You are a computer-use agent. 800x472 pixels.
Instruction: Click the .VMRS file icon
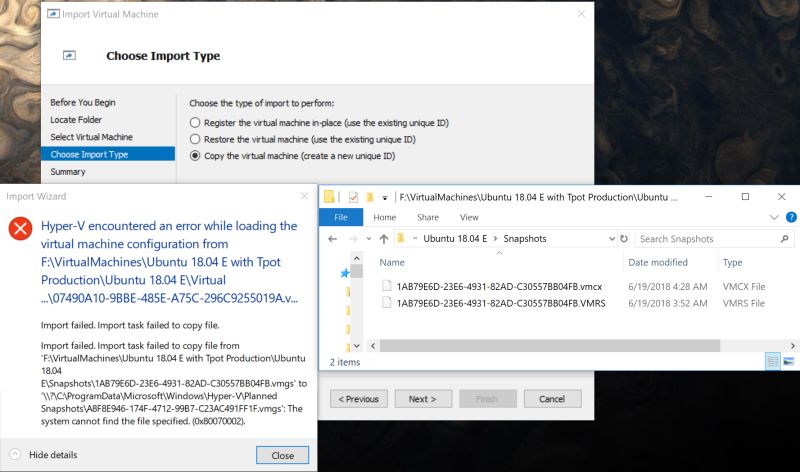tap(387, 303)
